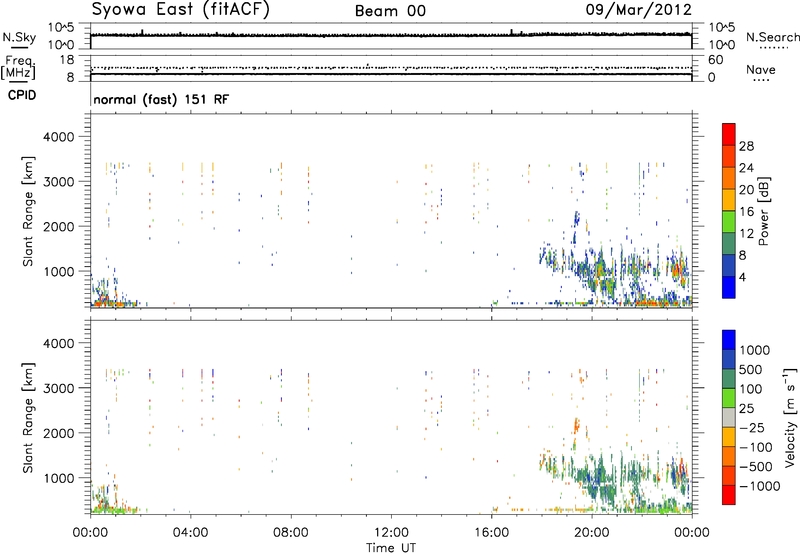Click the '4000' tick on the power panel
Image resolution: width=800 pixels, height=554 pixels.
point(58,137)
